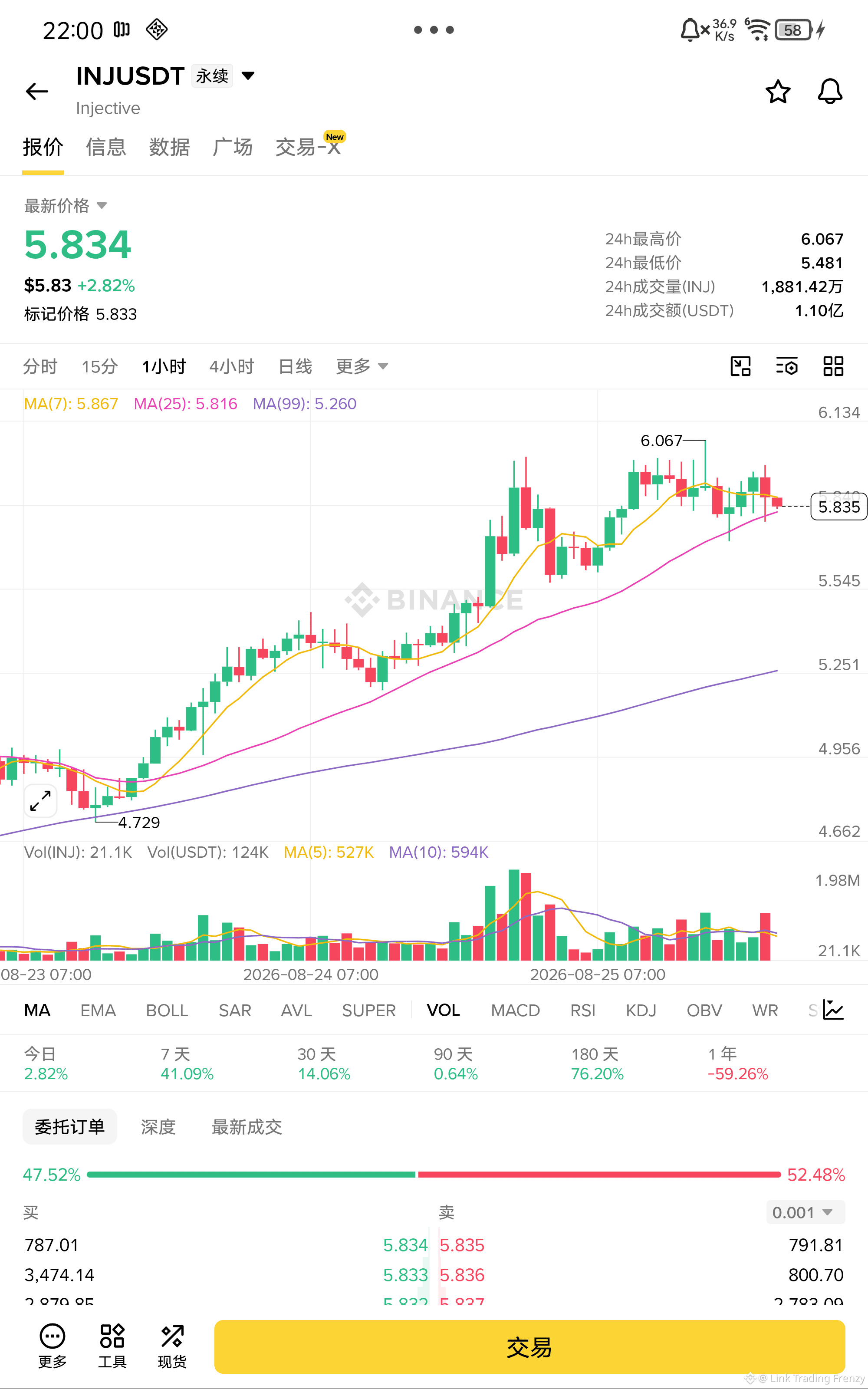The height and width of the screenshot is (1389, 868).
Task: Toggle the MA indicator
Action: pos(37,1010)
